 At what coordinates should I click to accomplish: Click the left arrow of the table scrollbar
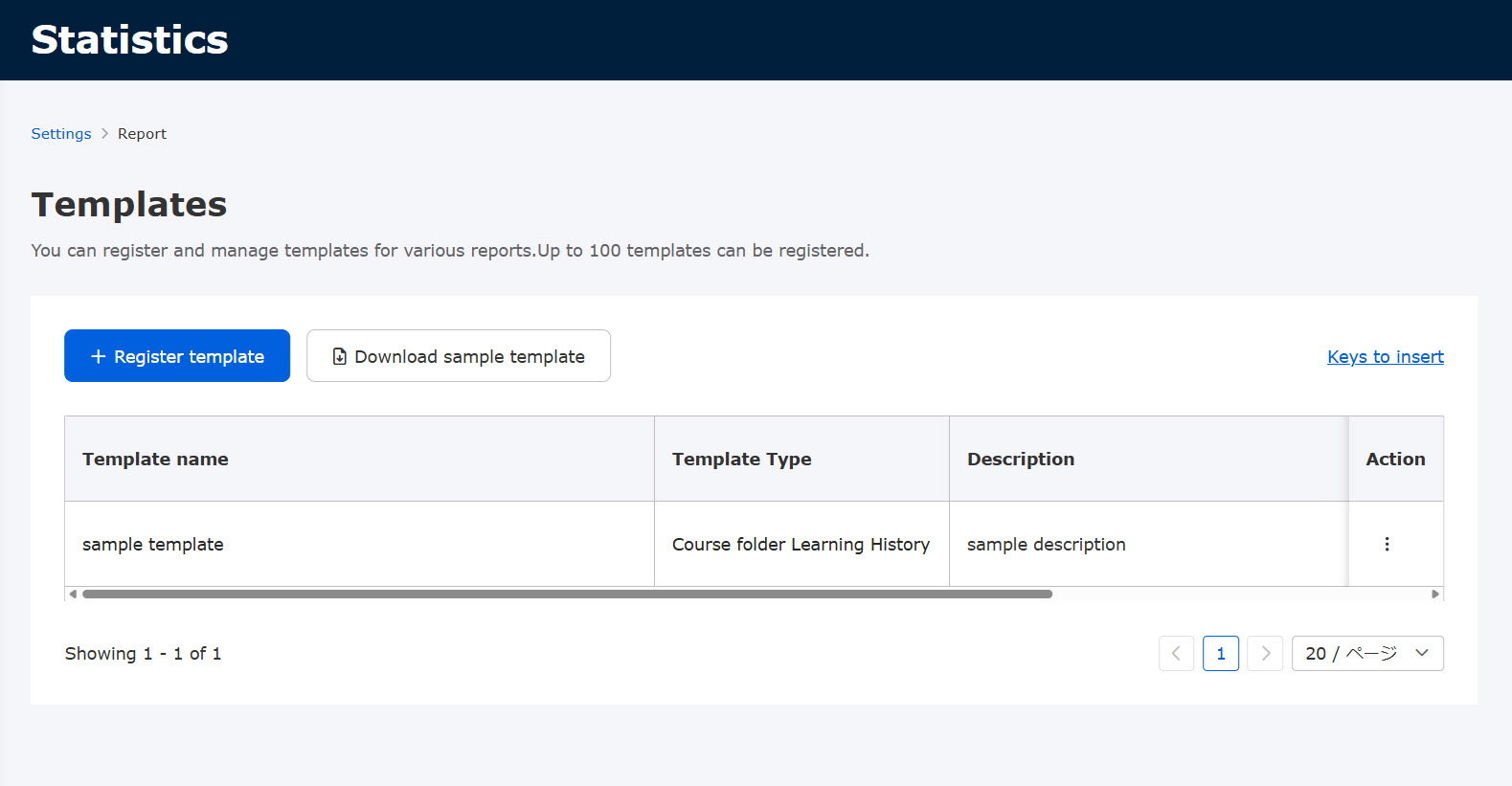73,594
